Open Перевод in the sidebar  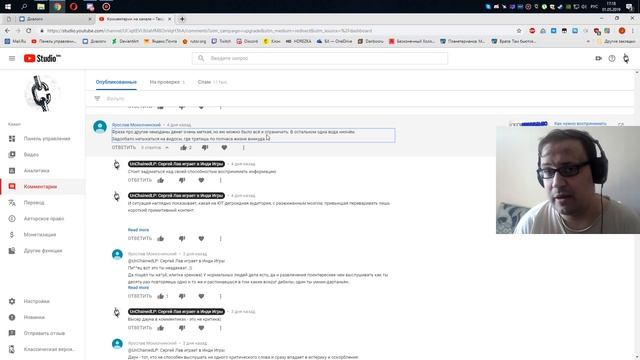pos(42,202)
